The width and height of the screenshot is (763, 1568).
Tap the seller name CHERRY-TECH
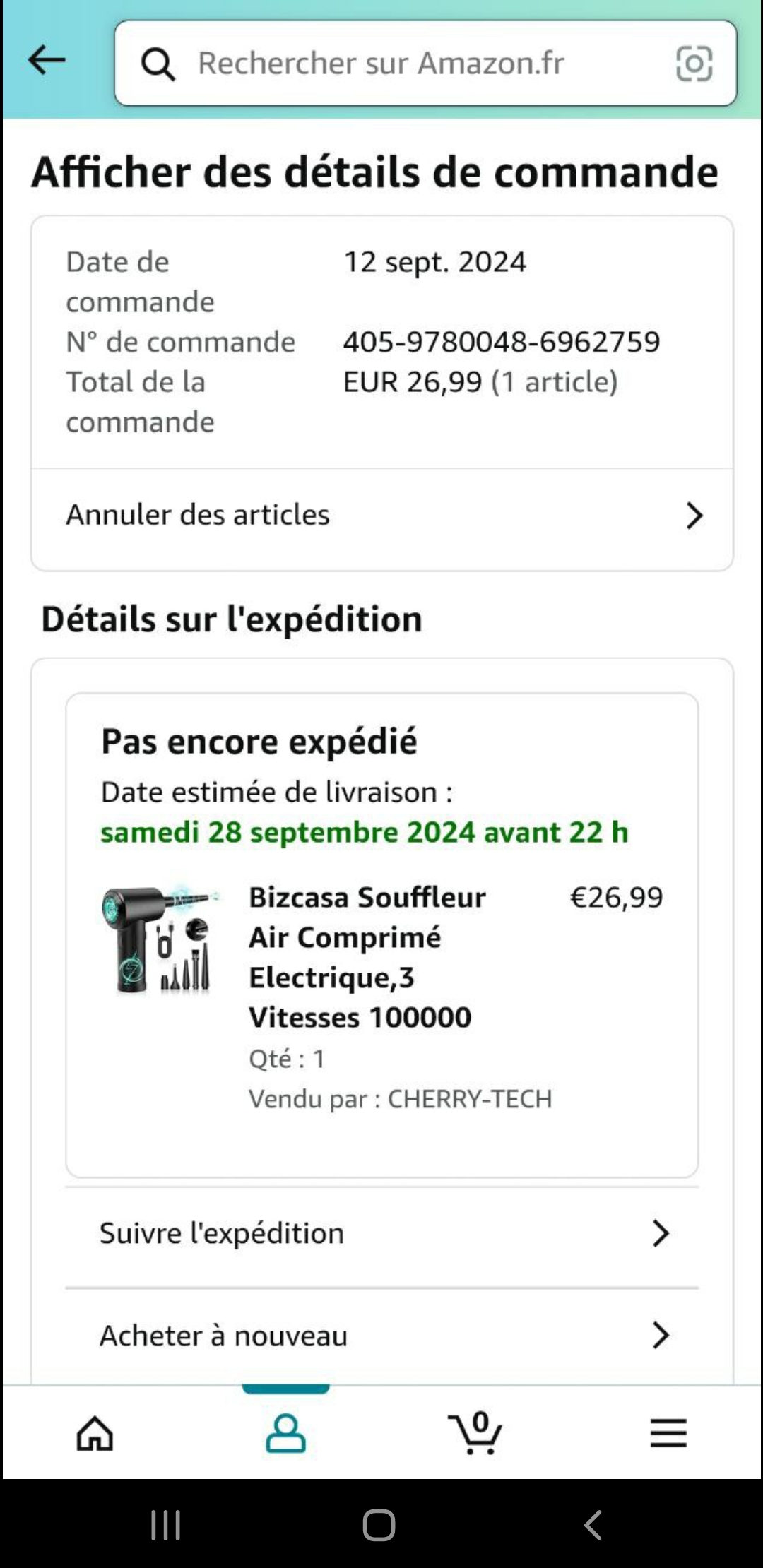pyautogui.click(x=470, y=1099)
